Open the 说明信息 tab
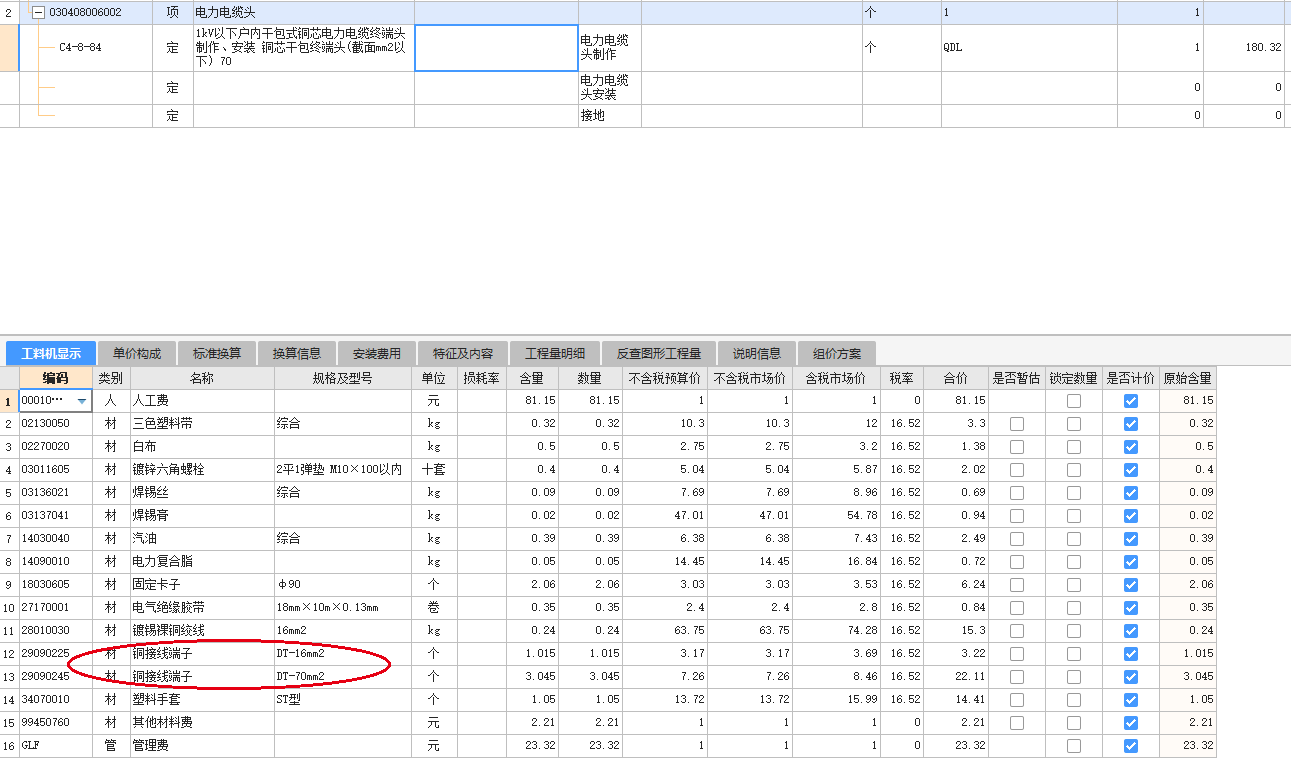This screenshot has width=1291, height=770. click(757, 353)
